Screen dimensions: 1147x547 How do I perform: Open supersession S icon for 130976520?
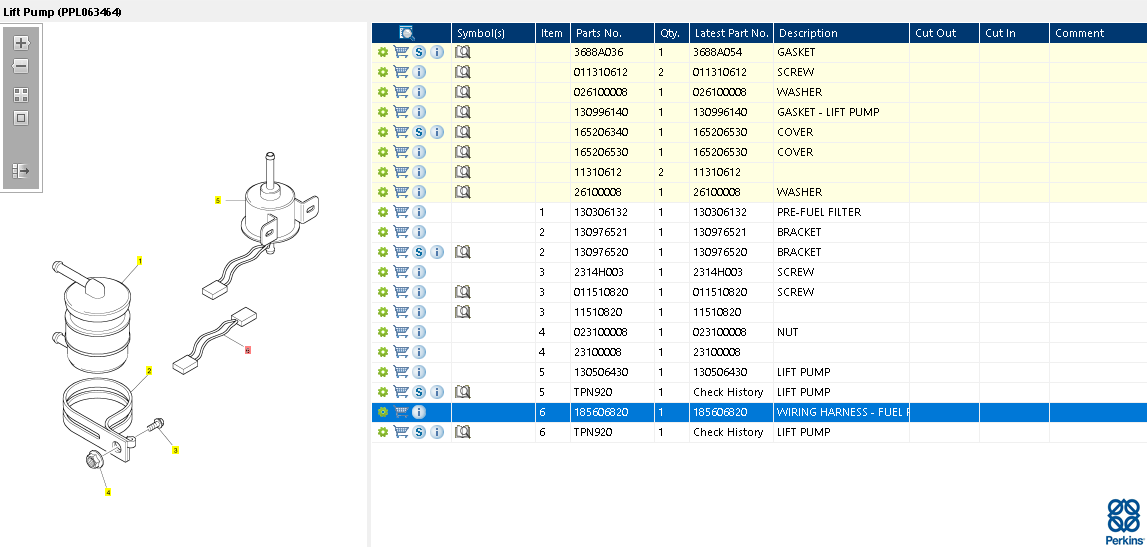[418, 252]
